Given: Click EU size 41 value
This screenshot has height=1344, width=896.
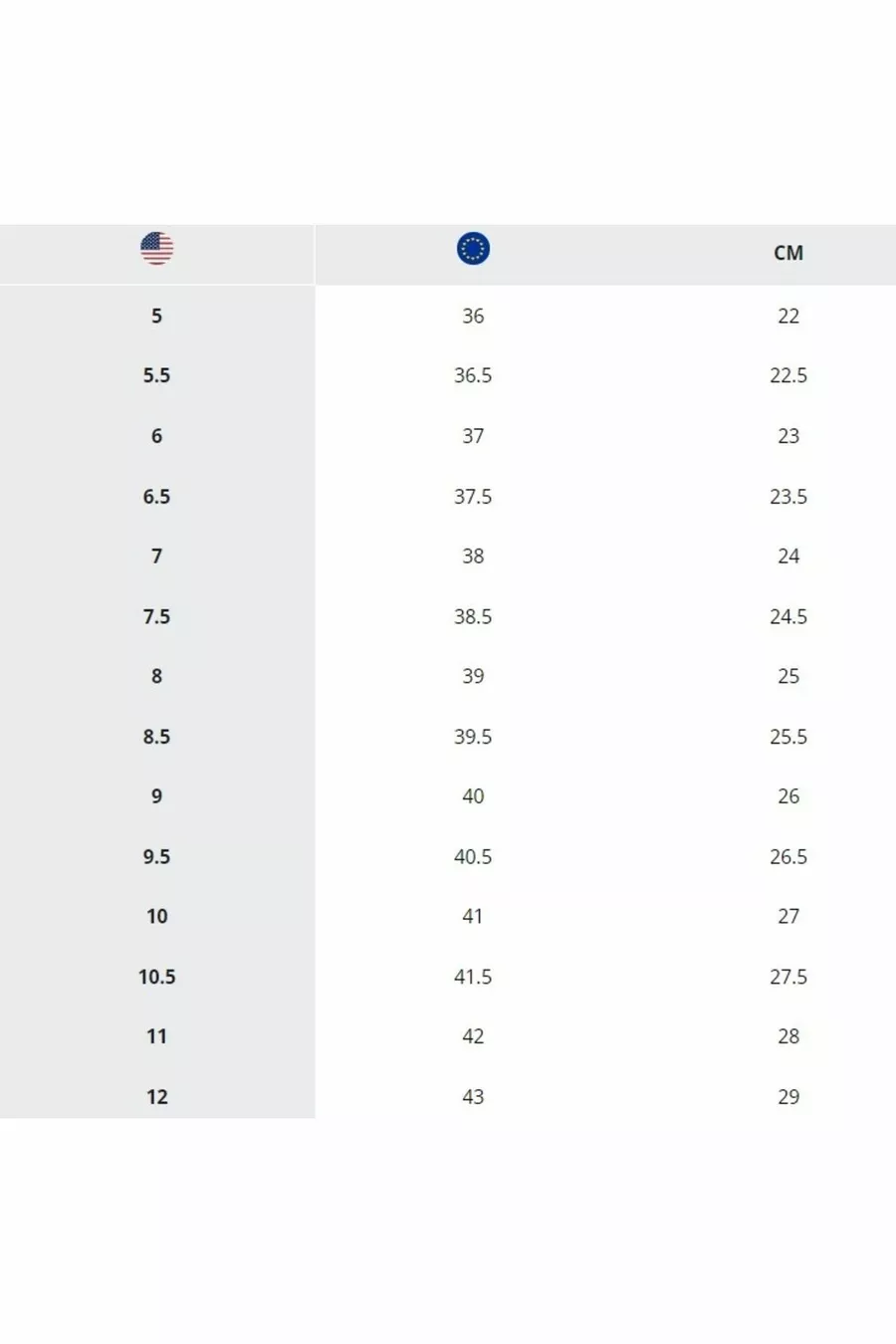Looking at the screenshot, I should click(x=473, y=916).
